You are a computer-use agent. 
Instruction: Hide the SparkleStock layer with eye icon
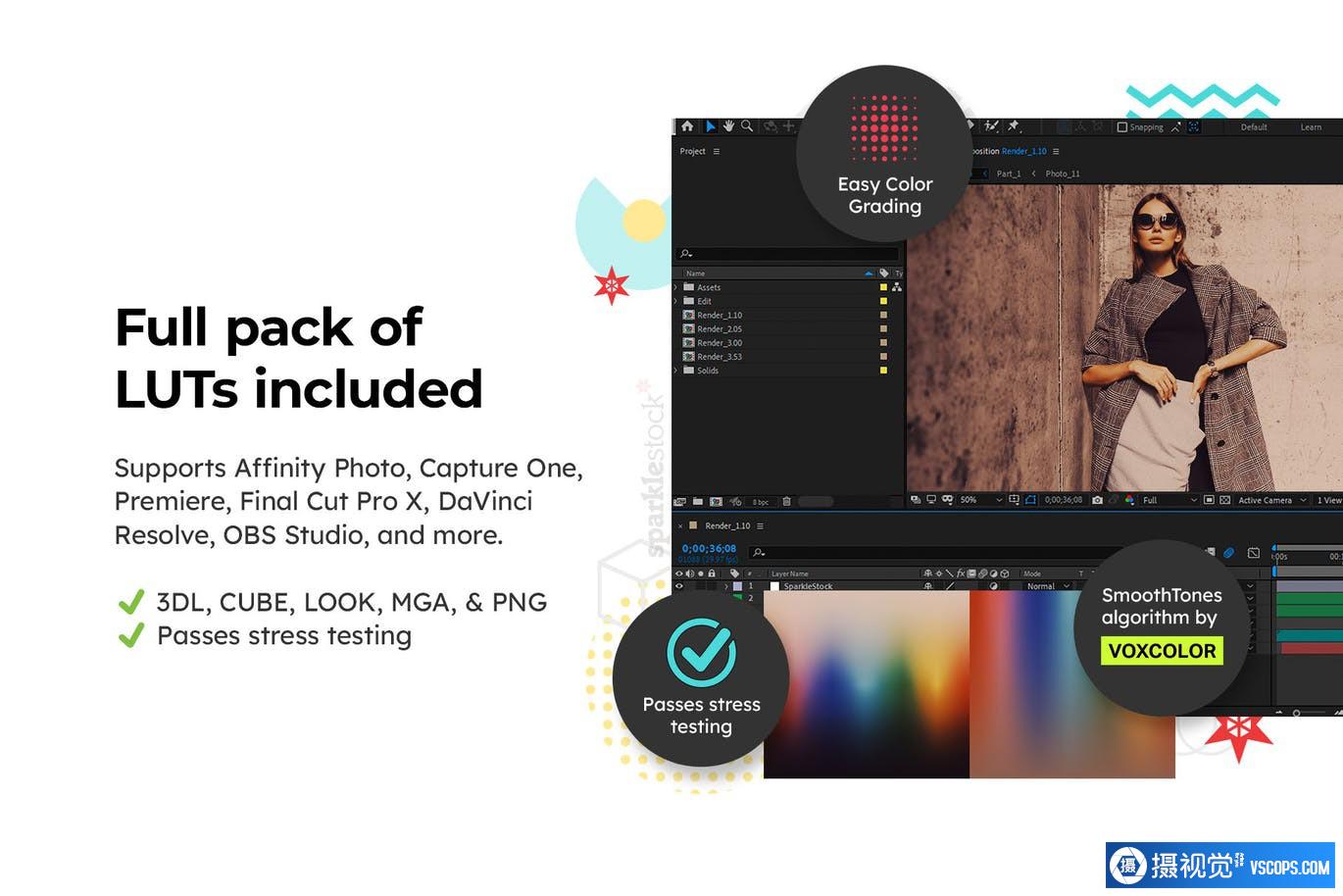[679, 586]
